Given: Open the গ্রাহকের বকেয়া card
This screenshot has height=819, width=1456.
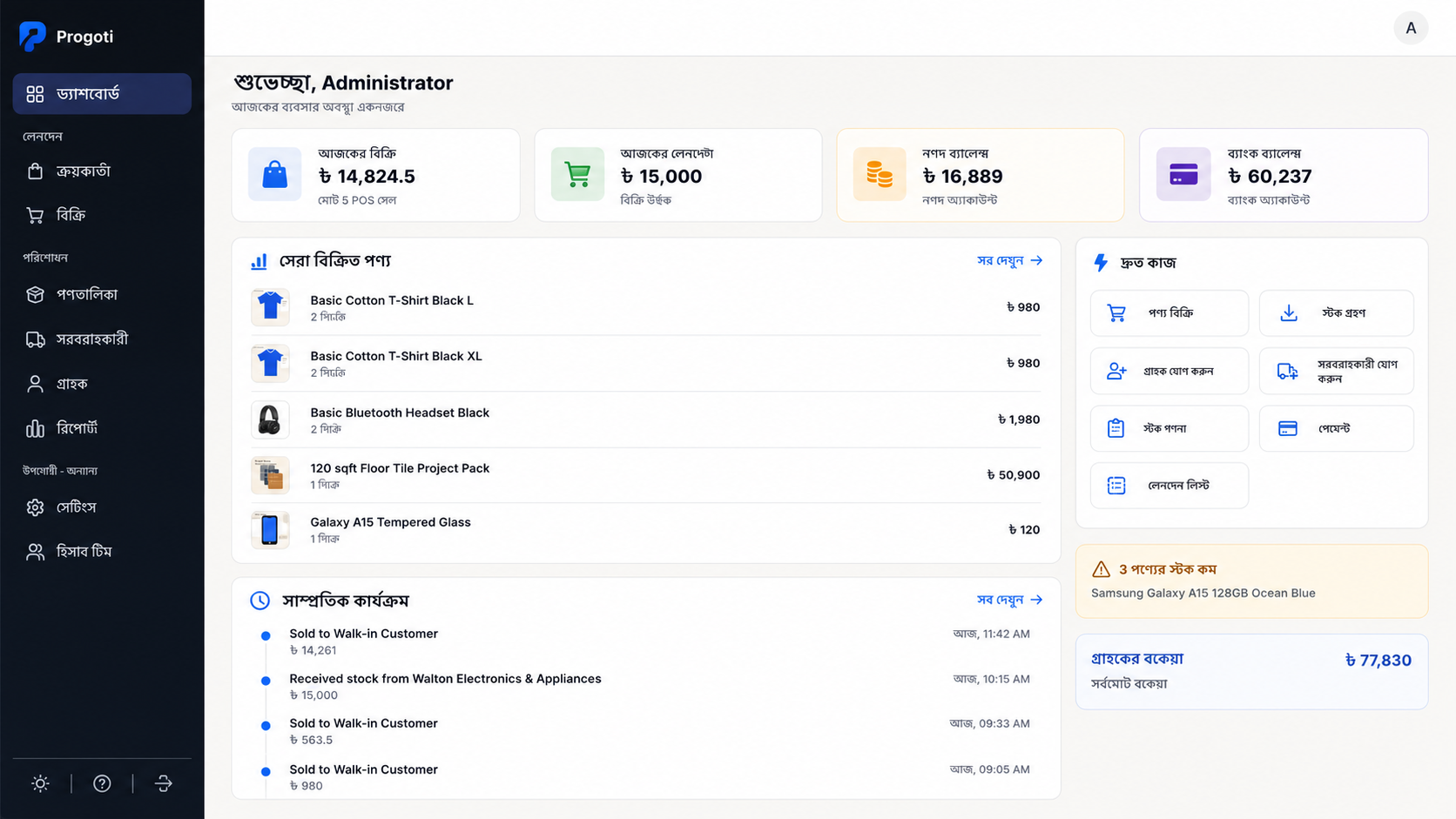Looking at the screenshot, I should [1251, 671].
